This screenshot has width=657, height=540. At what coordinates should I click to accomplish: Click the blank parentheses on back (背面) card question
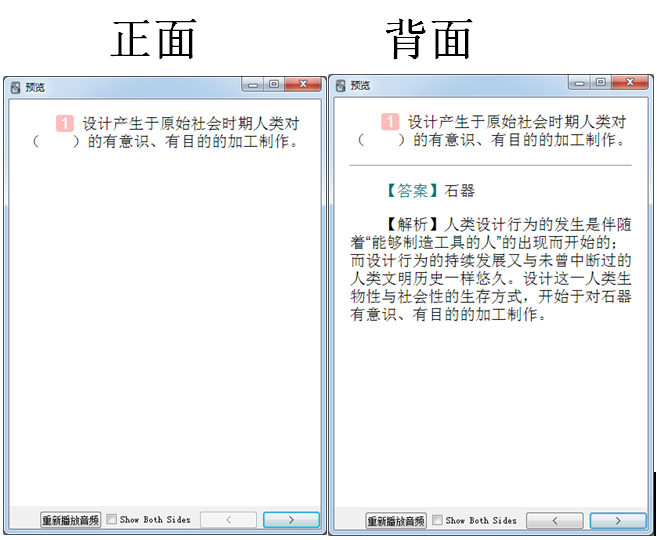tap(382, 140)
